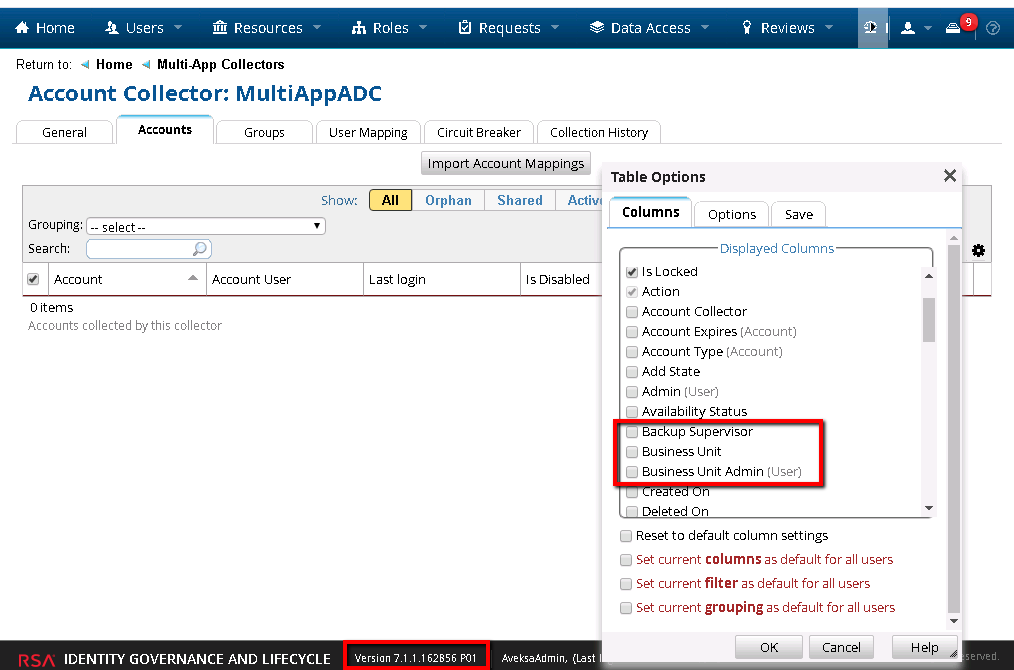Switch to the Groups tab
Image resolution: width=1014 pixels, height=670 pixels.
coord(263,131)
